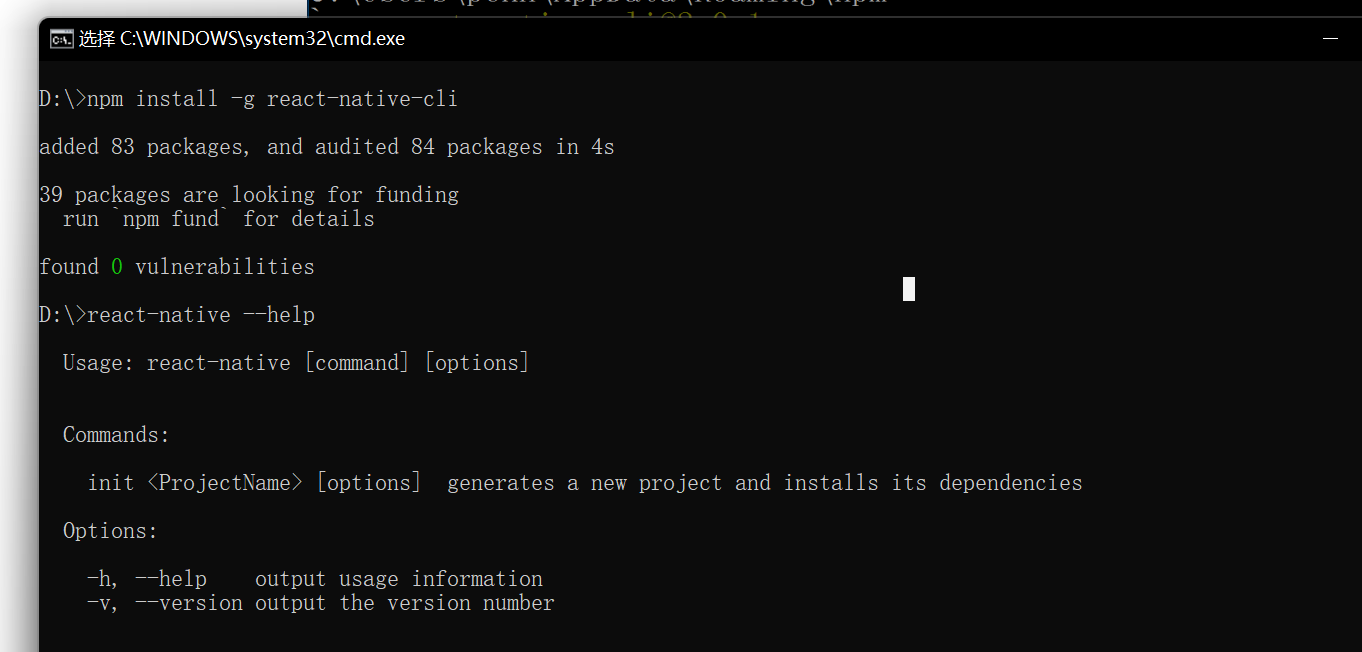Click the title bar text C:\WINDOWS\system32\cmd.exe
This screenshot has width=1362, height=652.
[x=262, y=39]
